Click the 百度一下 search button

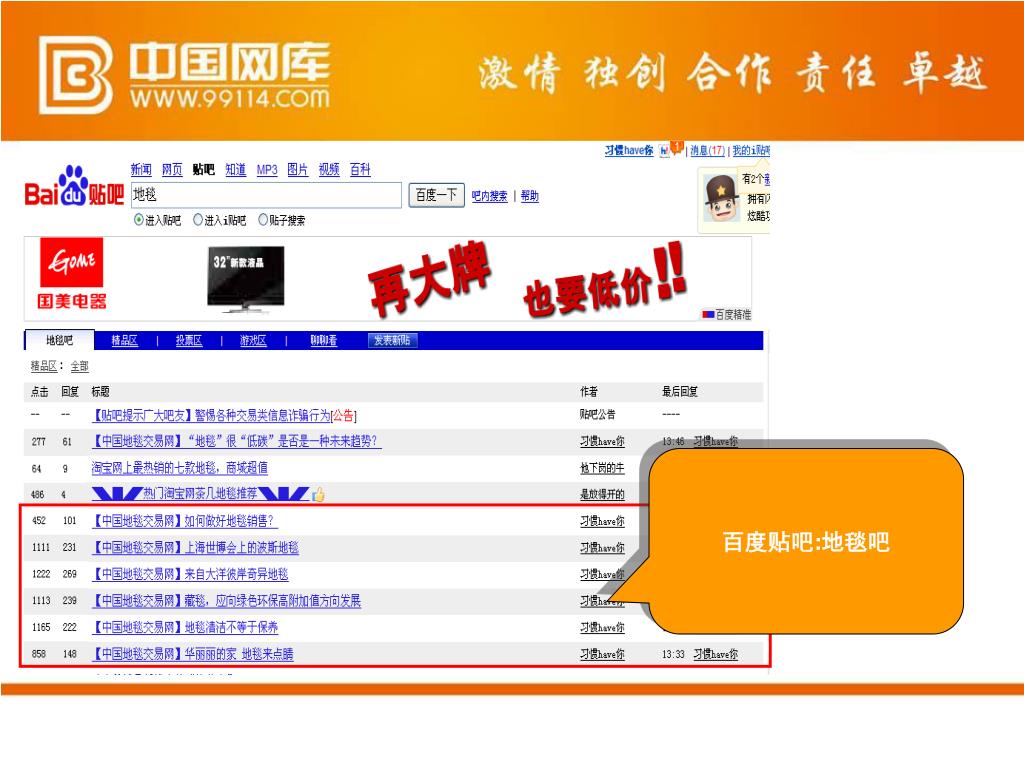(436, 195)
